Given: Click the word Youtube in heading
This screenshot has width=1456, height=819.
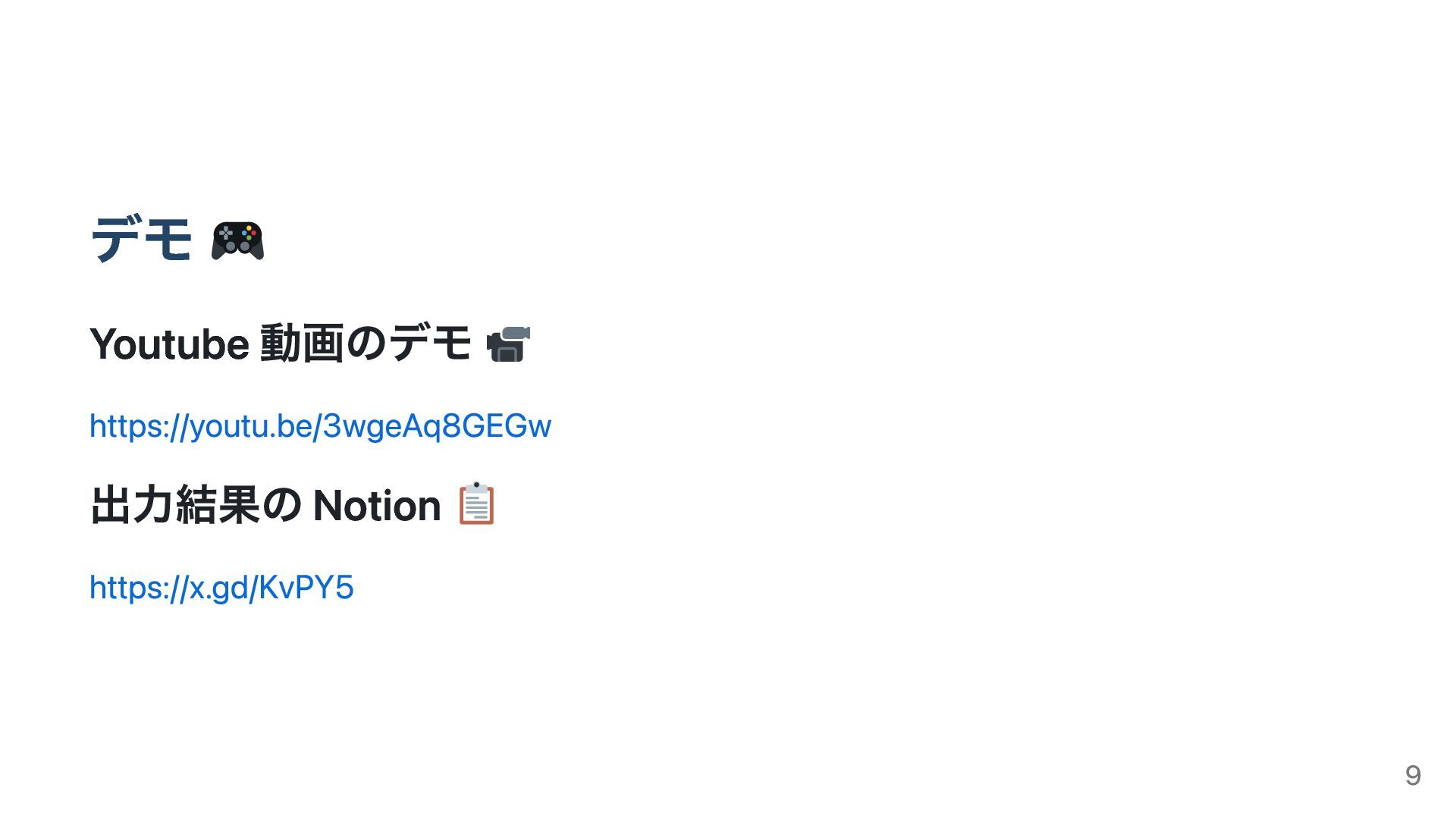Looking at the screenshot, I should pos(169,344).
